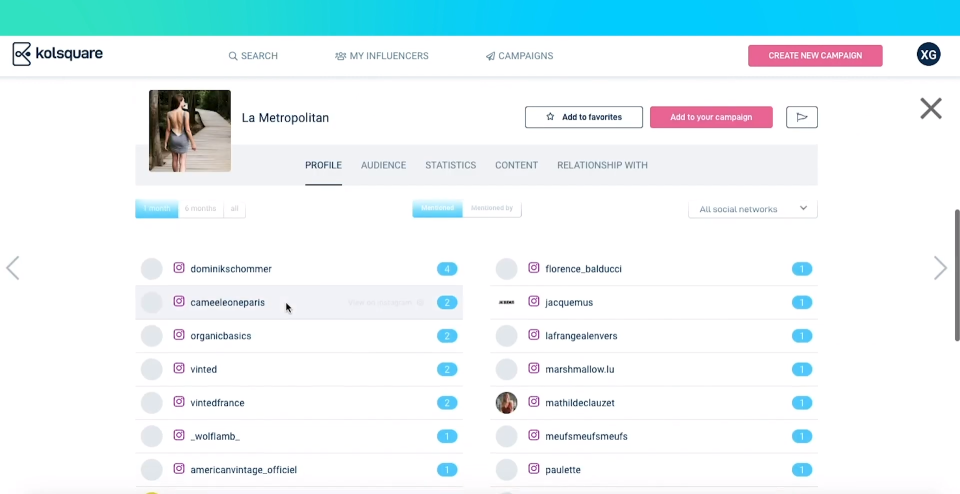The width and height of the screenshot is (960, 494).
Task: Go to previous profile with left arrow
Action: [13, 268]
